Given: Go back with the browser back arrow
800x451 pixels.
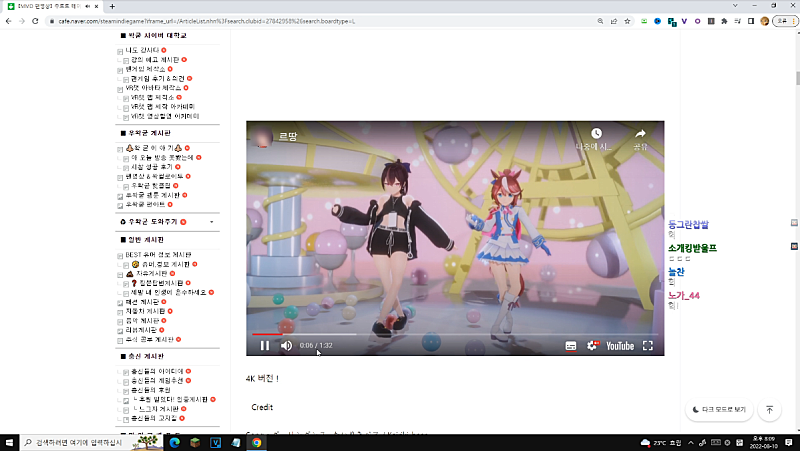Looking at the screenshot, I should pyautogui.click(x=9, y=21).
